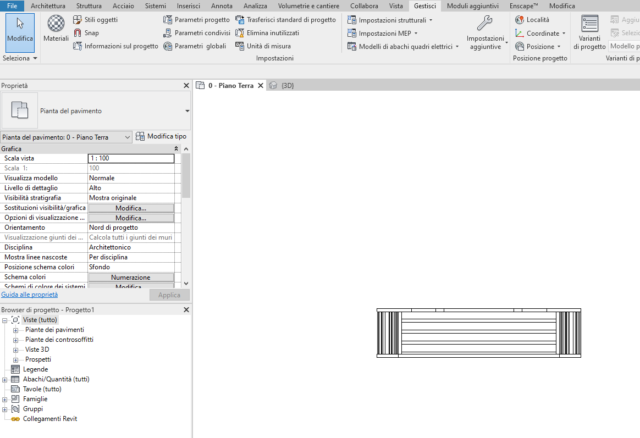This screenshot has height=438, width=640.
Task: Close the Proprietà panel
Action: (x=186, y=85)
